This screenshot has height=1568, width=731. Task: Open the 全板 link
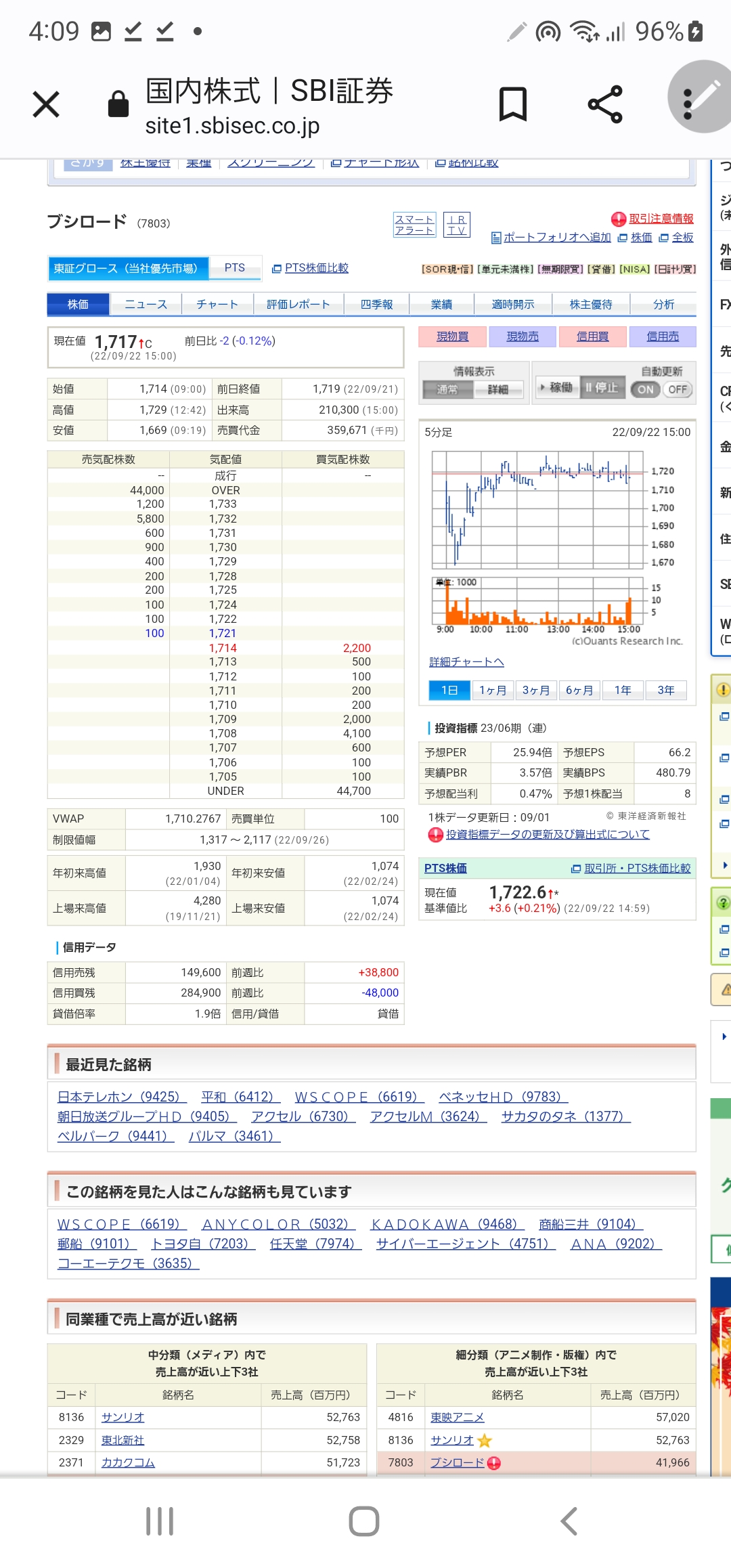click(x=682, y=238)
